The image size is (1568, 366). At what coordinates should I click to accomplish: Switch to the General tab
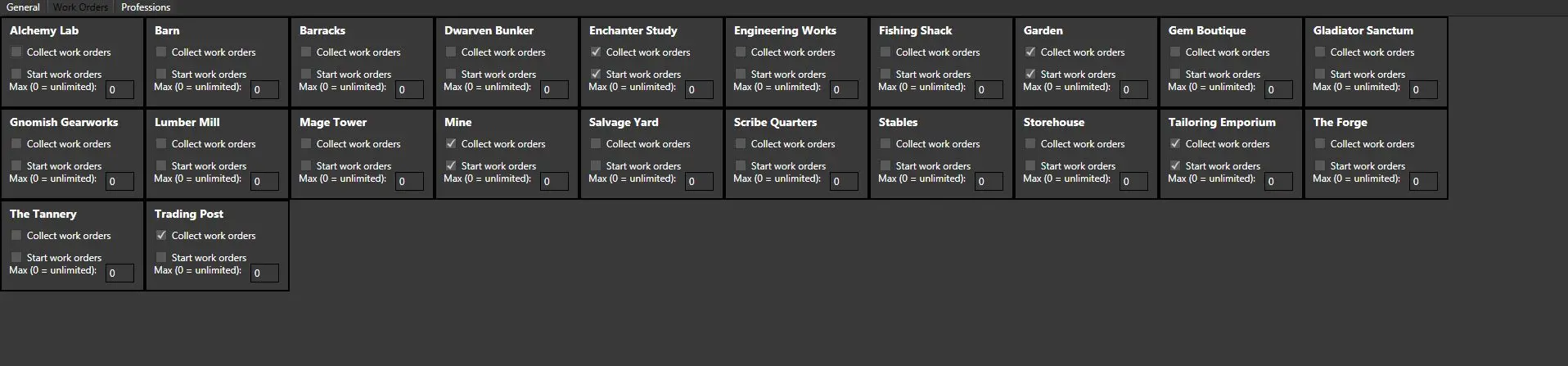[23, 7]
